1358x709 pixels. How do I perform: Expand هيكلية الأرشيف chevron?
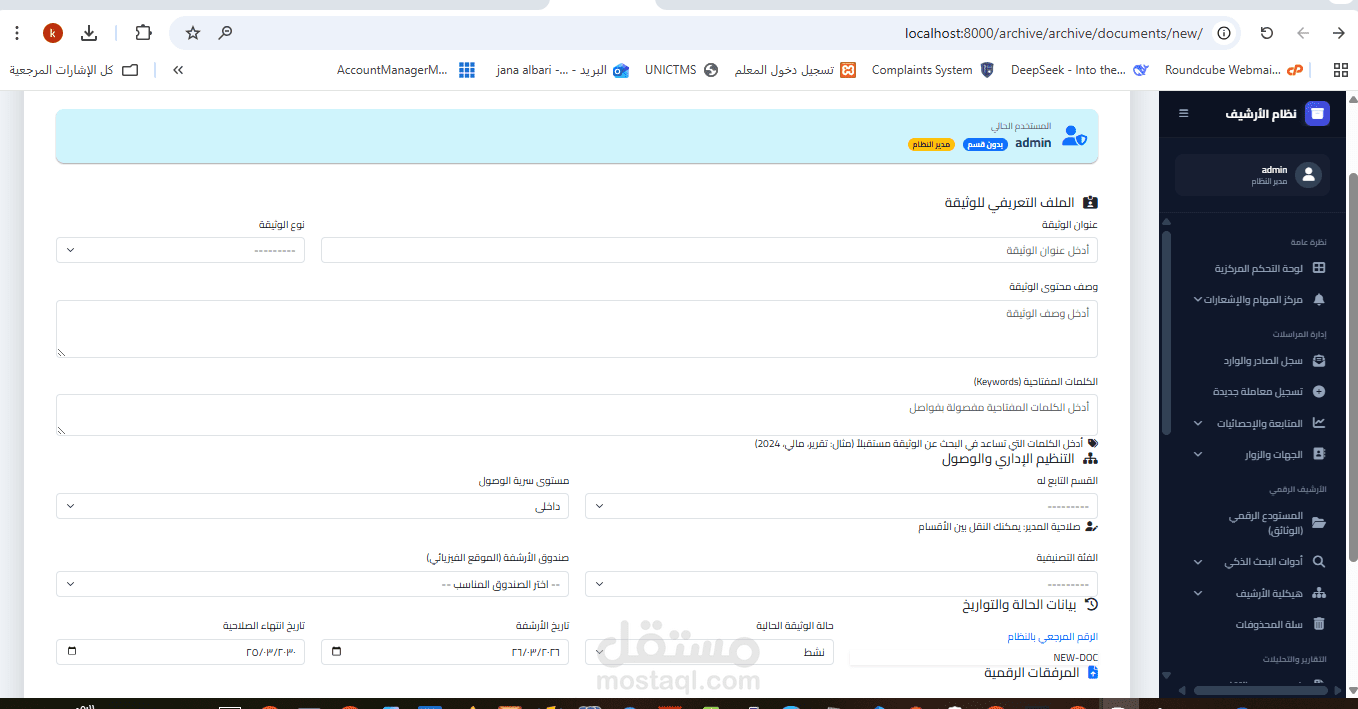1198,593
